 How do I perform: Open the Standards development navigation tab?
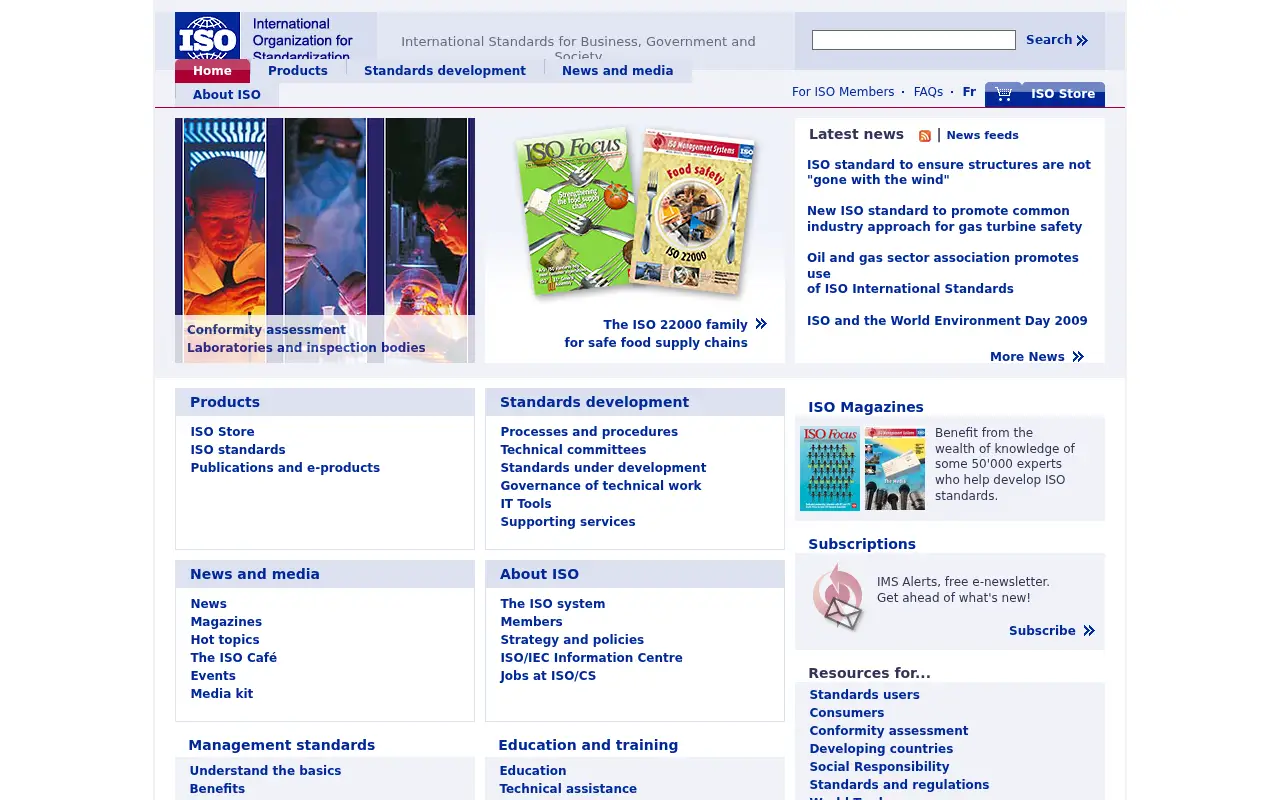coord(445,71)
